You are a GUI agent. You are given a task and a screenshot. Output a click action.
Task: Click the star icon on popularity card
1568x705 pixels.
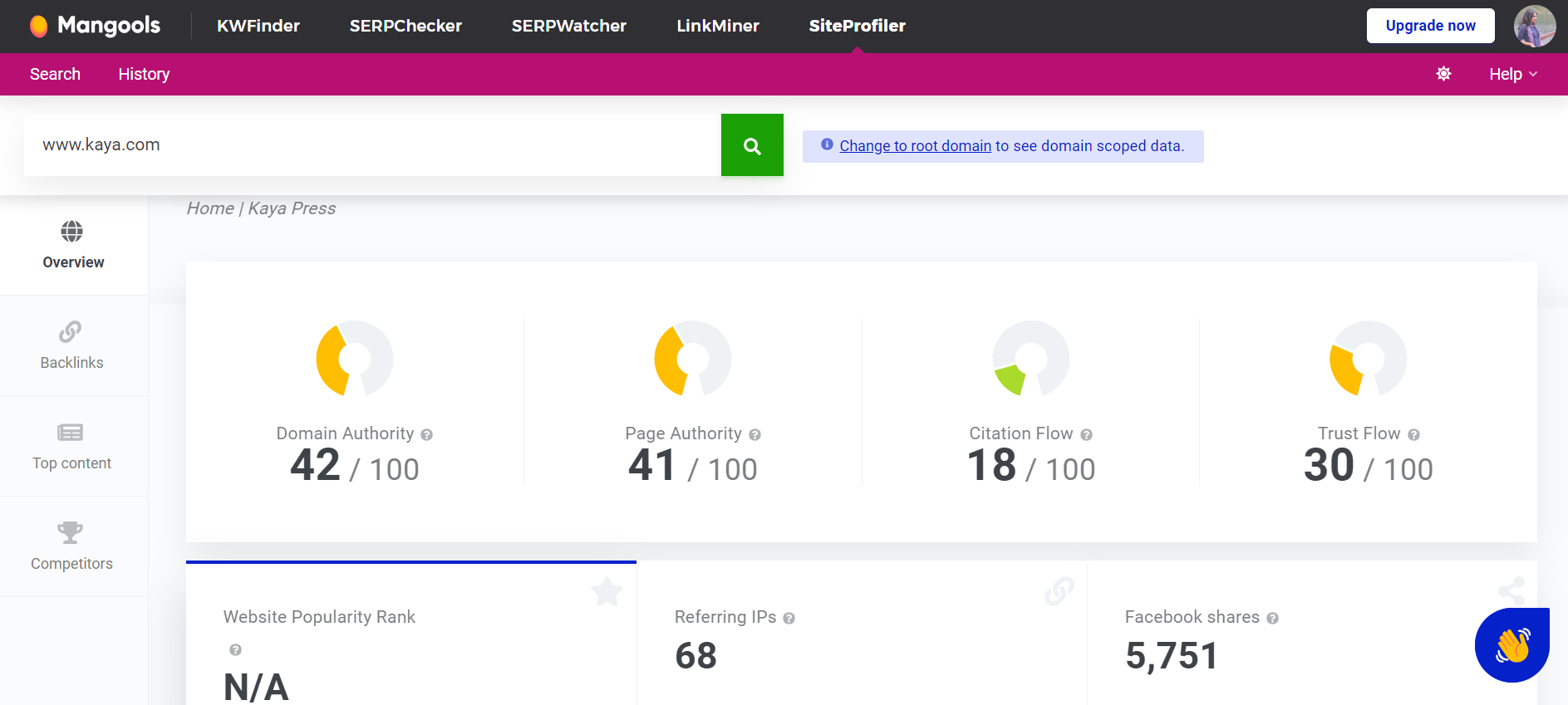607,591
